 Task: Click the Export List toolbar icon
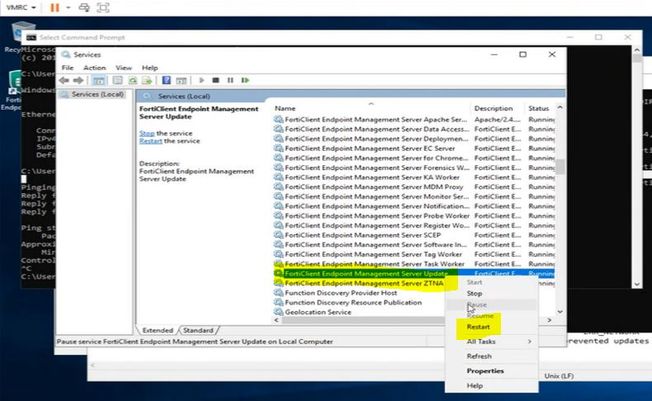[x=147, y=80]
